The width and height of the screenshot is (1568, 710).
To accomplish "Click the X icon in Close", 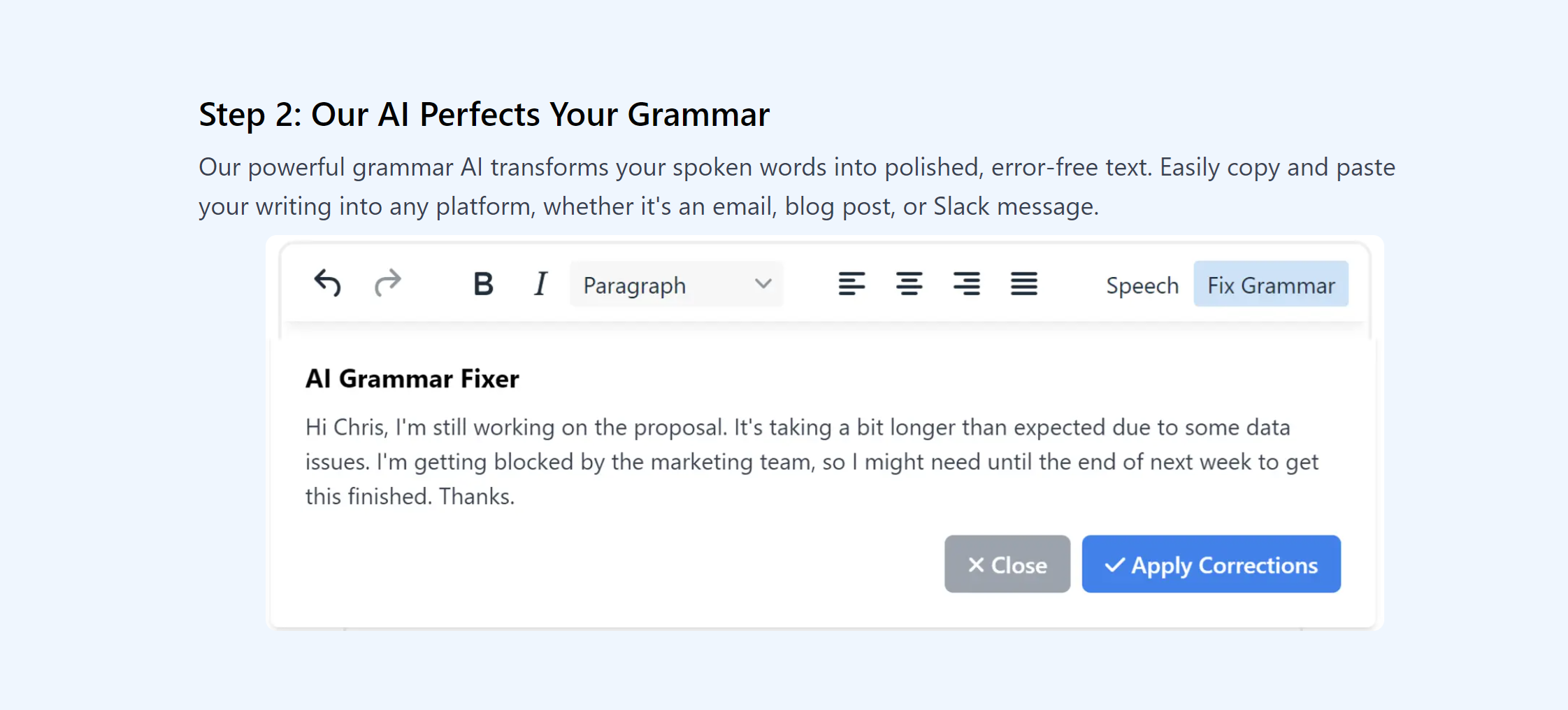I will (x=976, y=565).
